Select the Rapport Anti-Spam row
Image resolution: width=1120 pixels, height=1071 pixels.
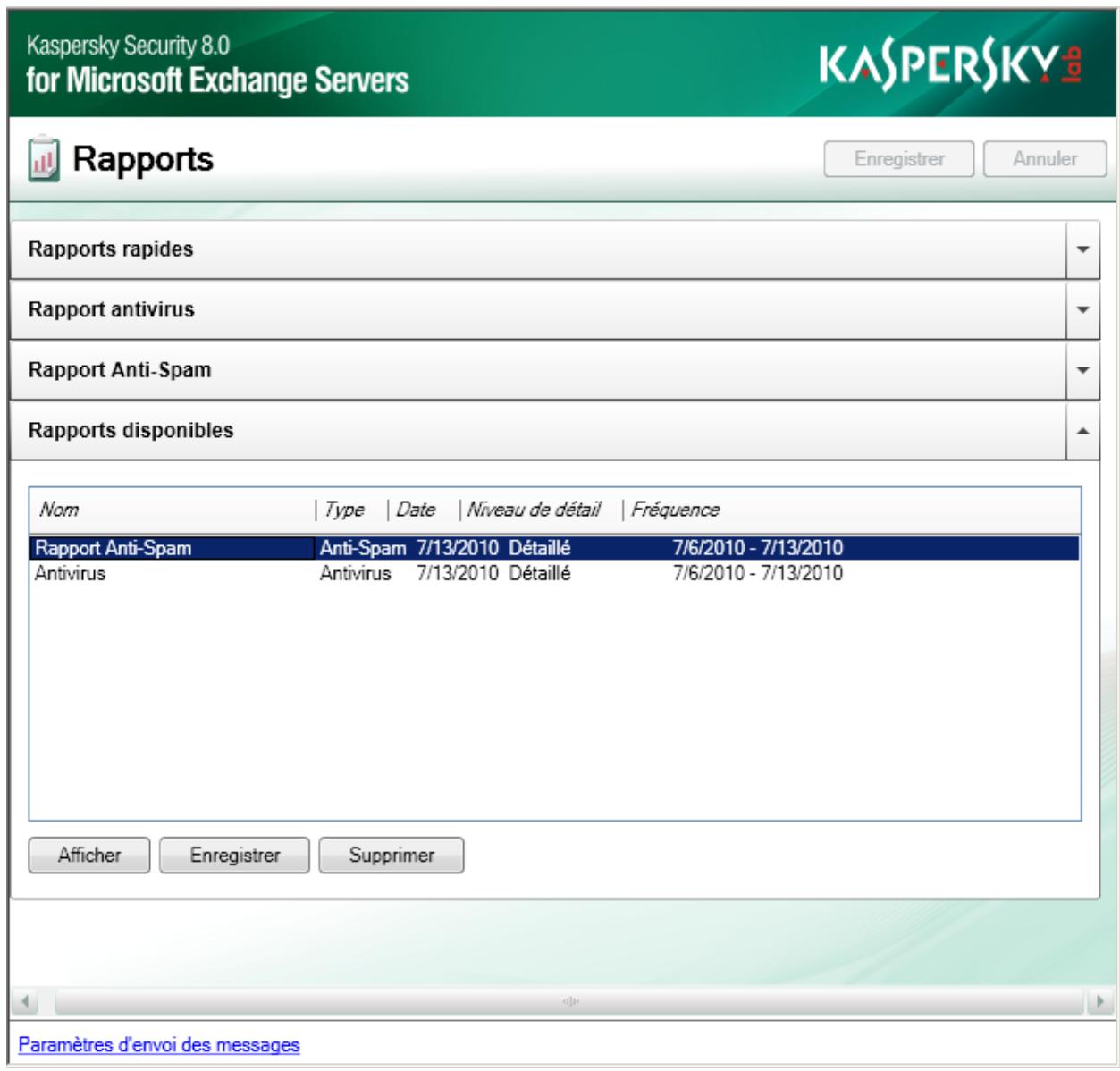tap(554, 548)
